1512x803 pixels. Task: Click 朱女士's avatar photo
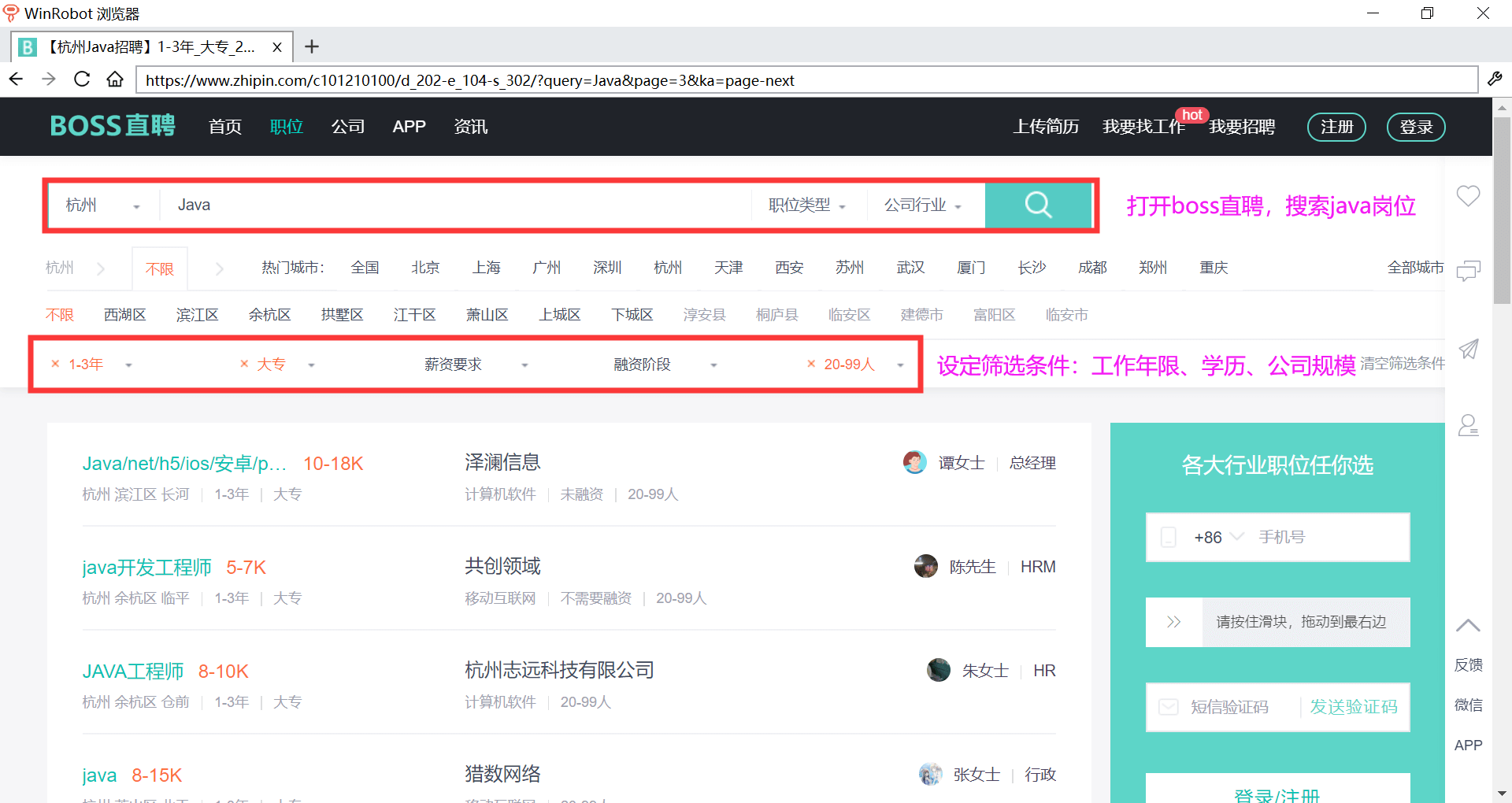938,670
